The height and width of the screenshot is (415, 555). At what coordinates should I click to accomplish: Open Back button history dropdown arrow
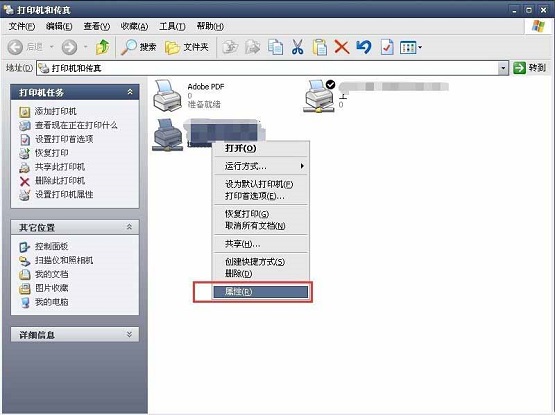coord(52,47)
